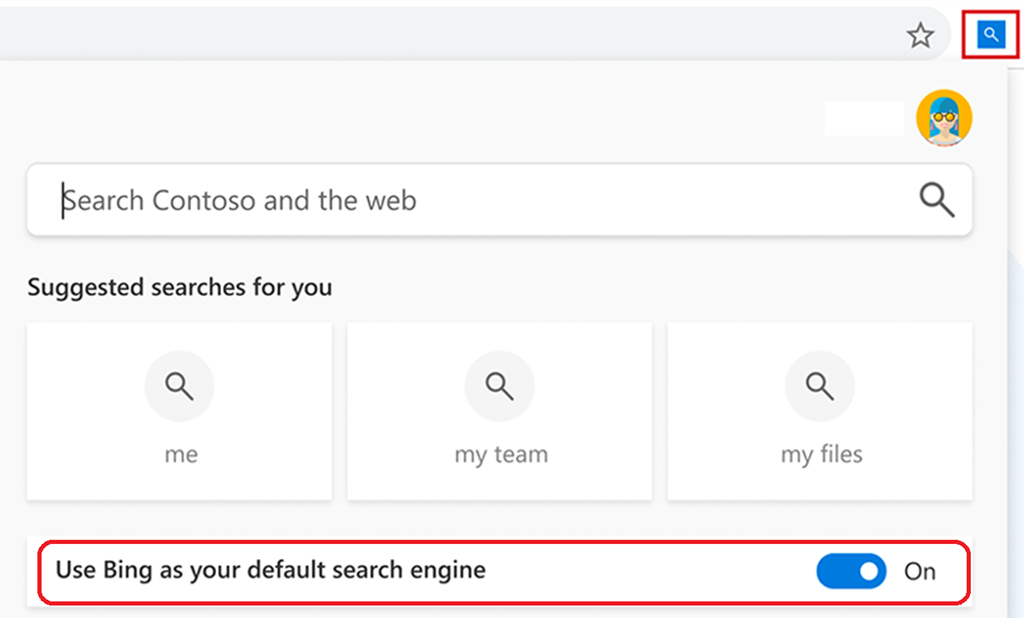Click the Microsoft Search extension icon
The width and height of the screenshot is (1024, 618).
pyautogui.click(x=990, y=36)
